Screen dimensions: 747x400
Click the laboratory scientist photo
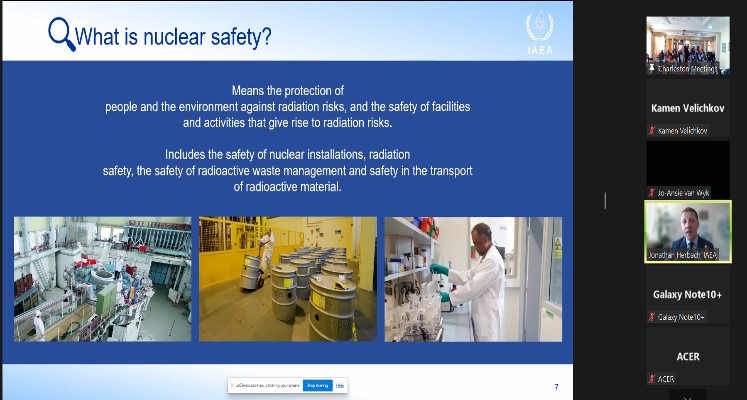point(473,279)
